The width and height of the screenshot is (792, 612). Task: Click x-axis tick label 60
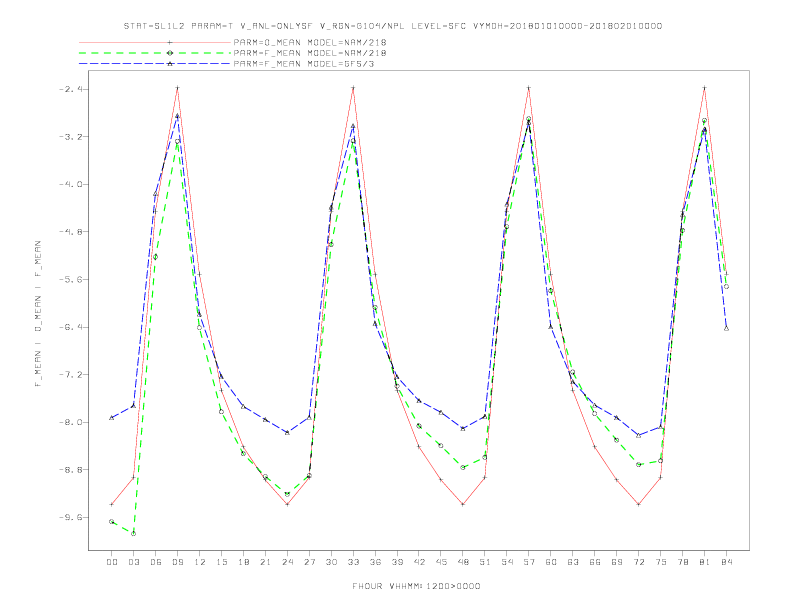551,562
